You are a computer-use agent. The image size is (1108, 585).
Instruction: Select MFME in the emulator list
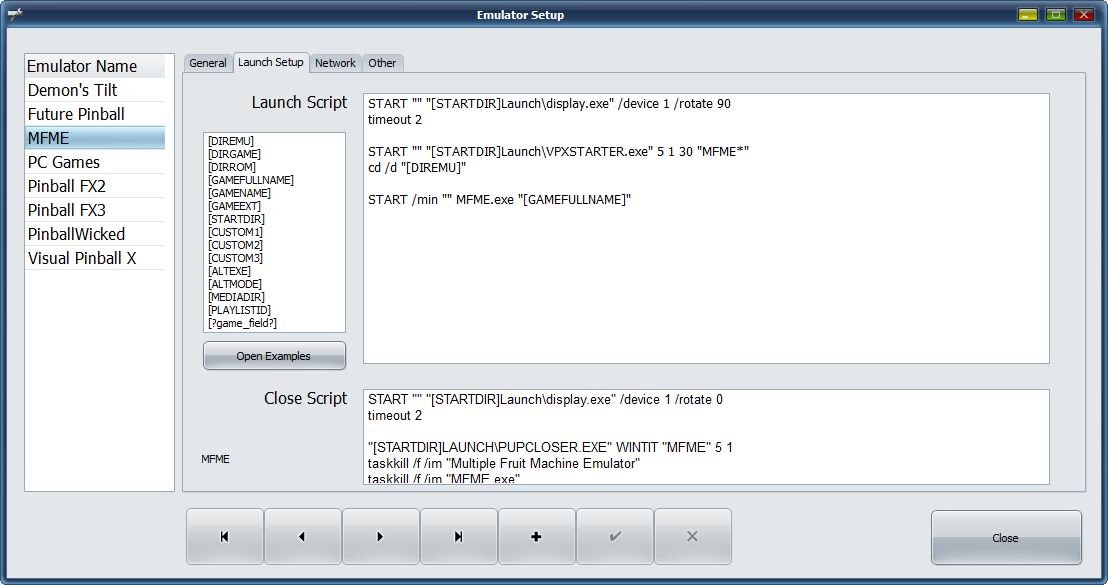tap(95, 138)
